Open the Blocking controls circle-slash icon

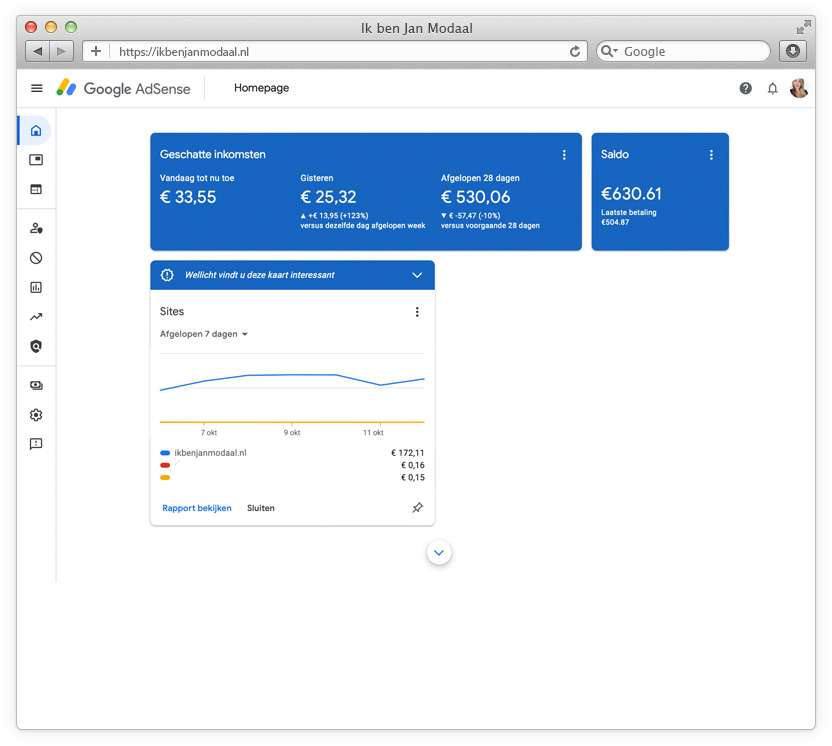36,258
